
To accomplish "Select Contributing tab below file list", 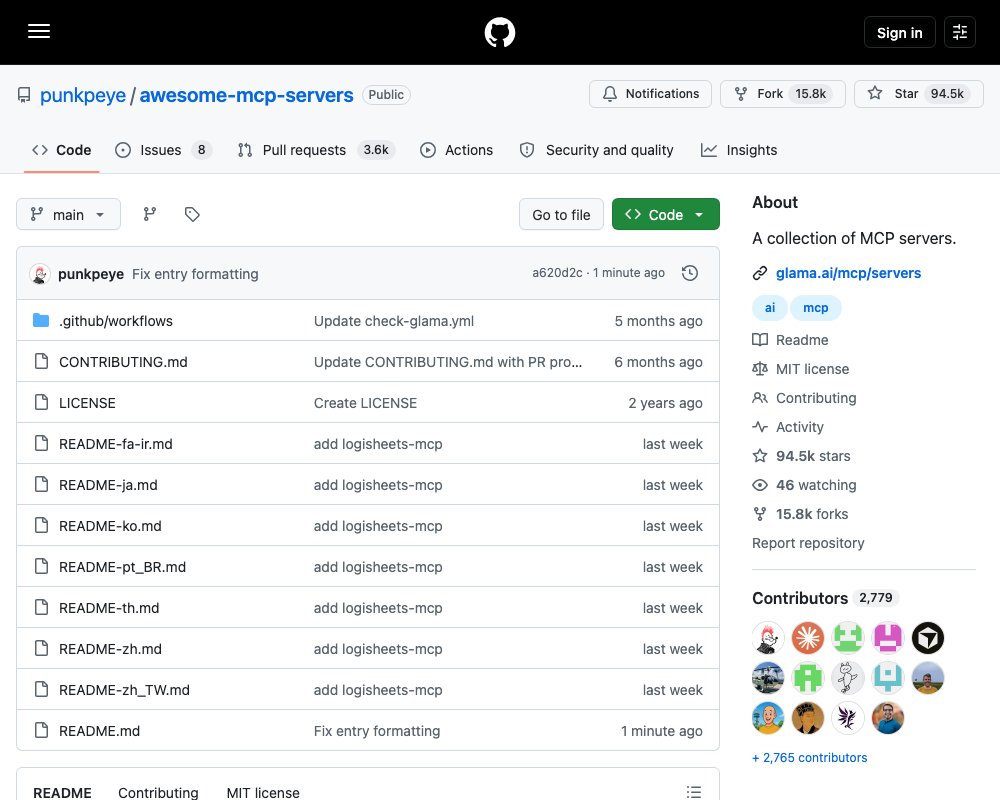I will click(x=158, y=792).
